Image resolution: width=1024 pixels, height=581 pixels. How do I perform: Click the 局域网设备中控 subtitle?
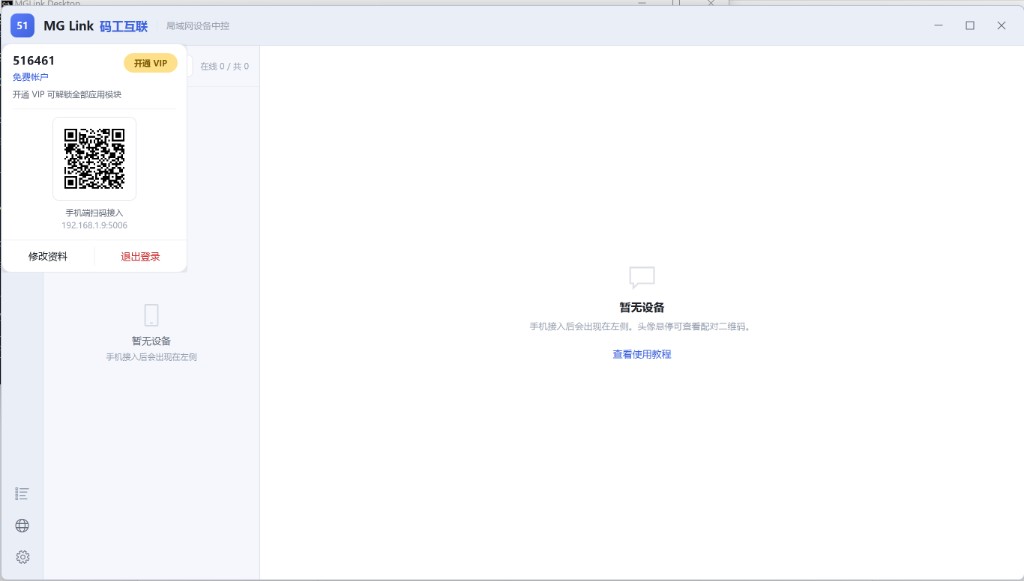(x=198, y=26)
